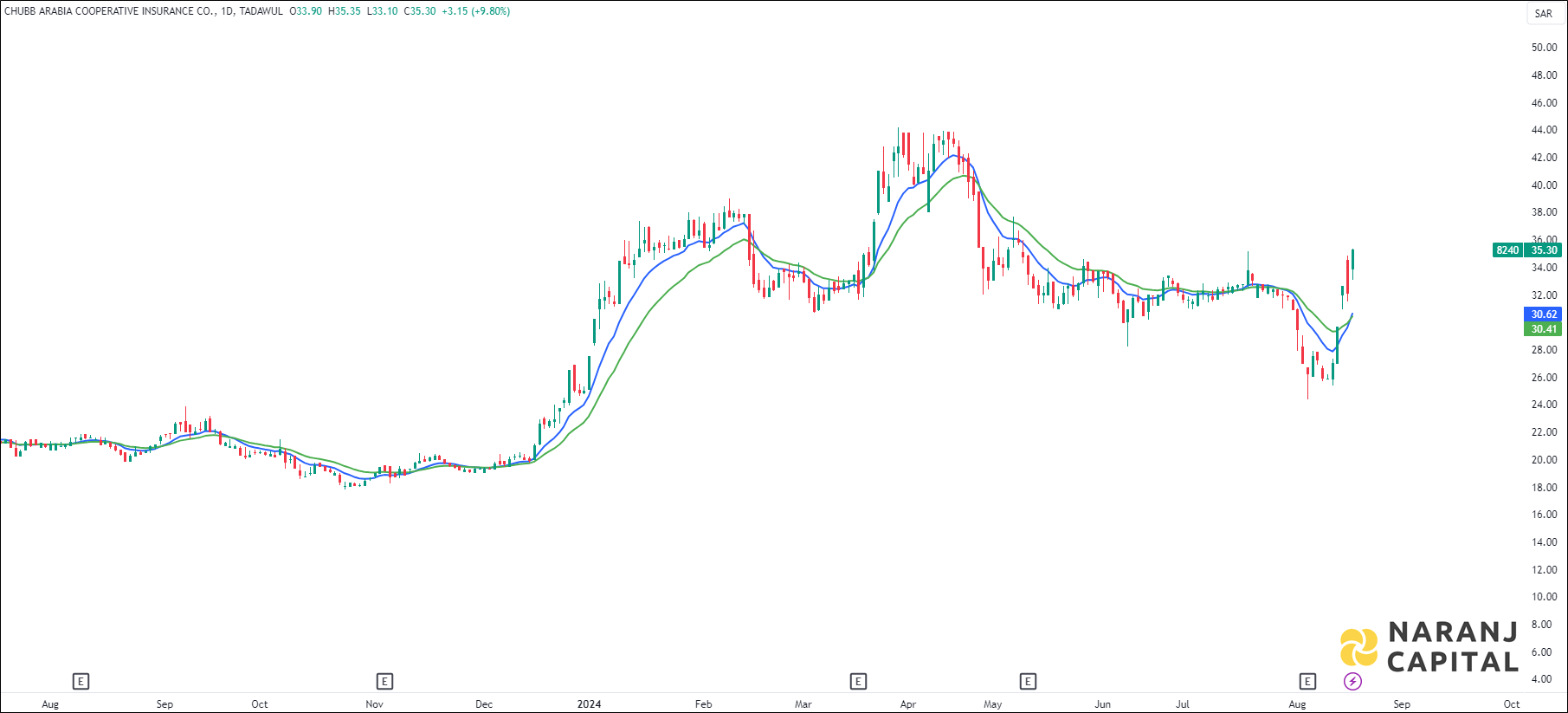Click the Apr label on time axis

pyautogui.click(x=907, y=704)
